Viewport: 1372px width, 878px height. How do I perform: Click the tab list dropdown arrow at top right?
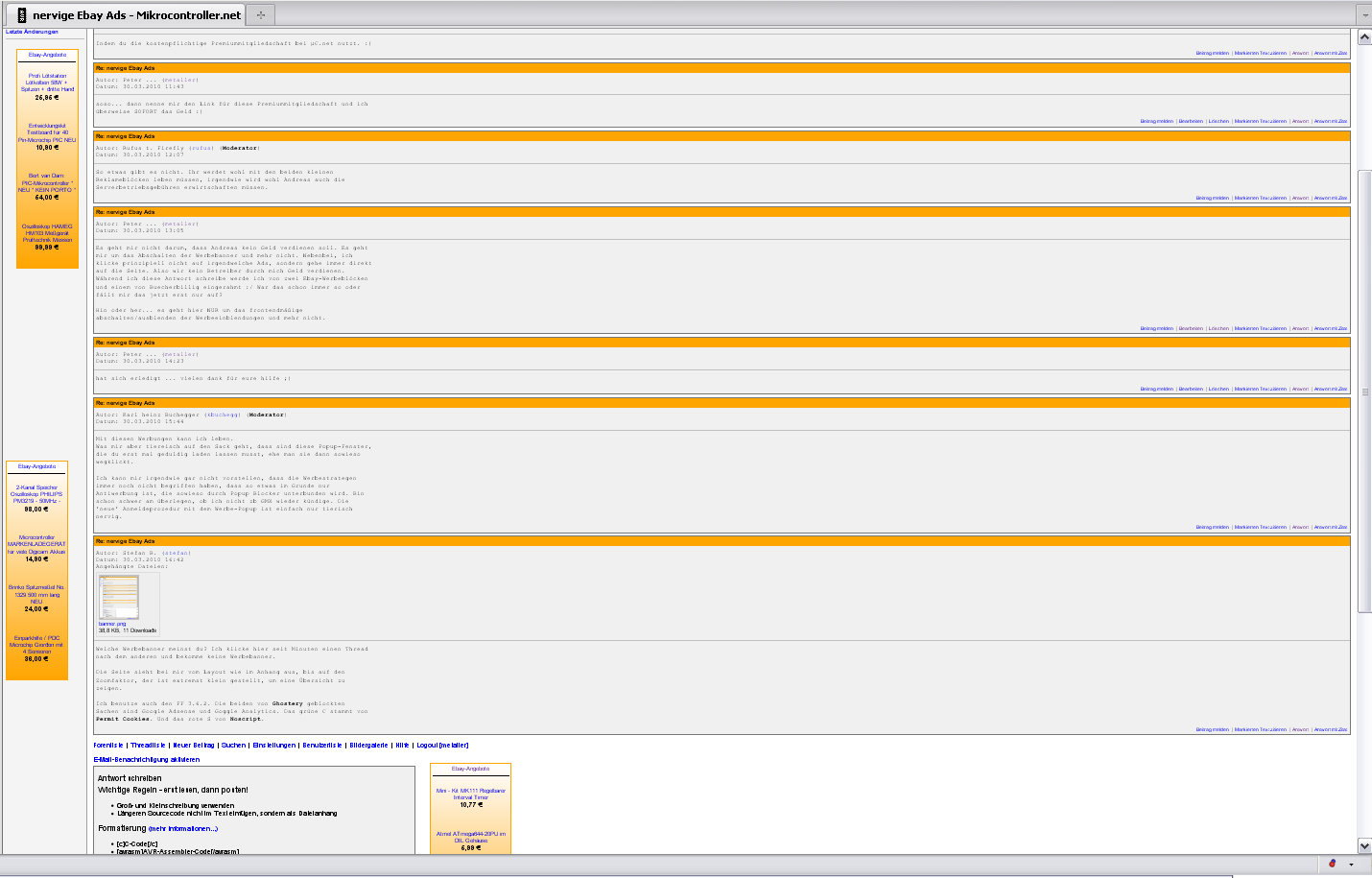click(1363, 15)
